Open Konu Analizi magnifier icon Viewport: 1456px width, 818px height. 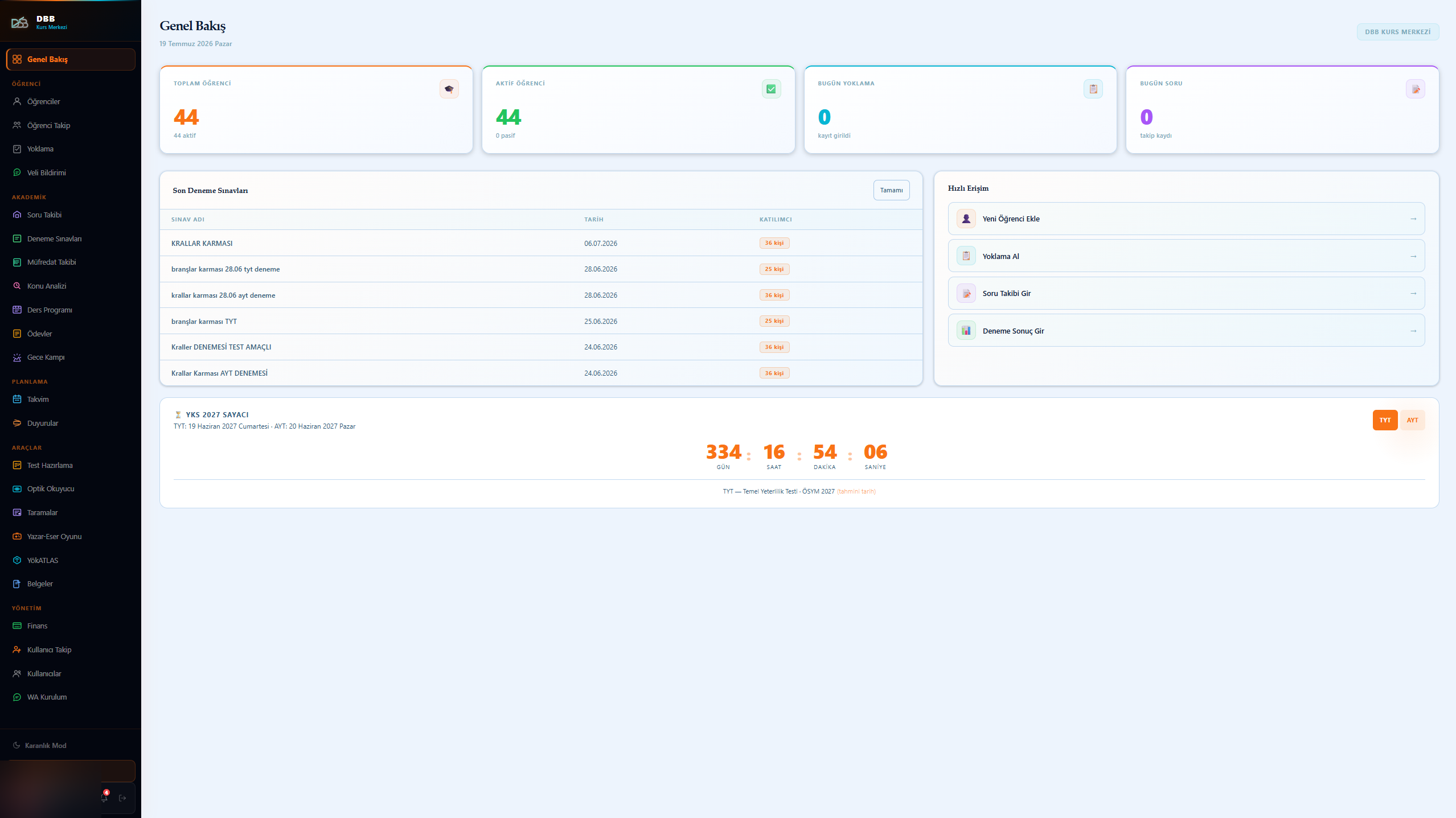(17, 286)
